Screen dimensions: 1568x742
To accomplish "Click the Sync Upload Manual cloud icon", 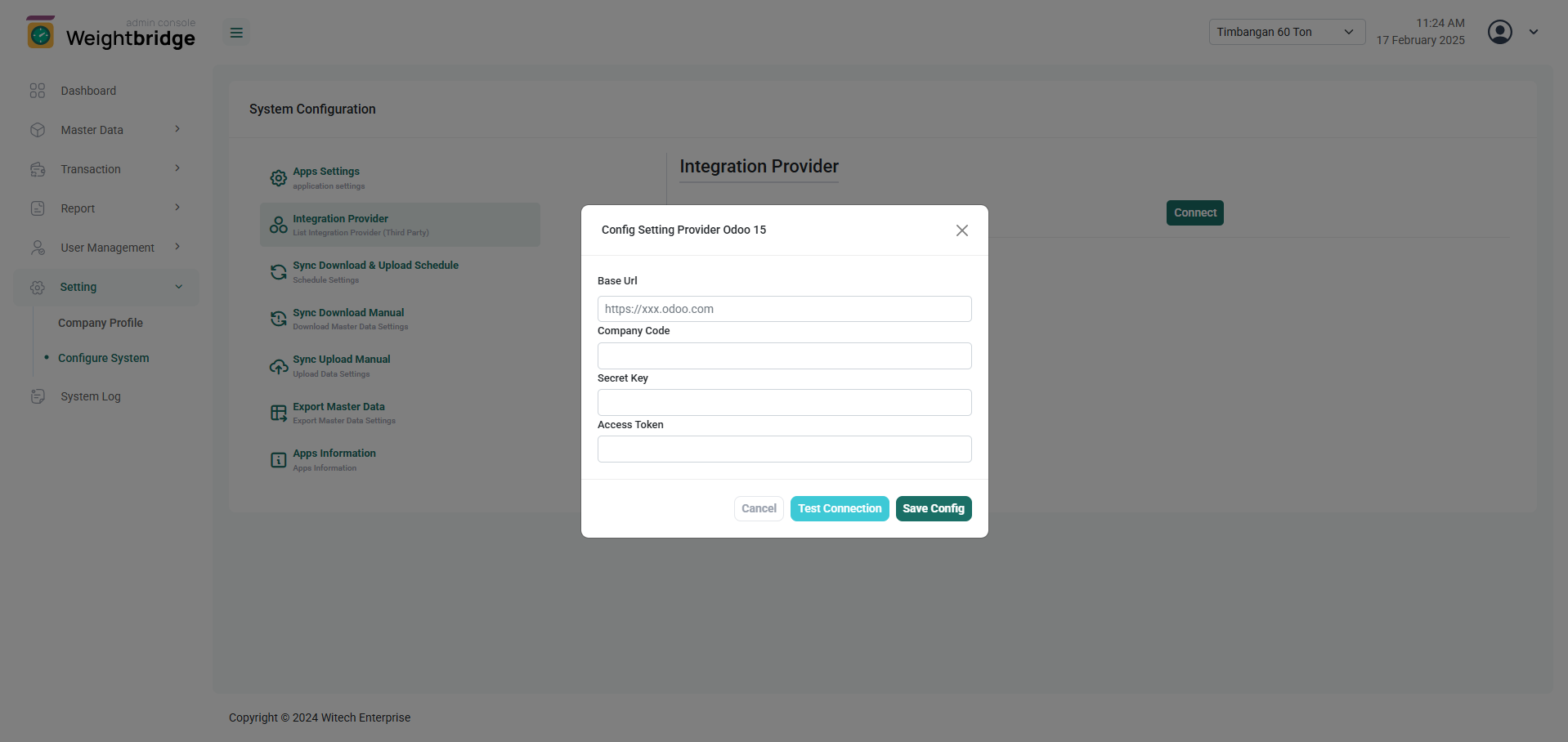I will tap(277, 365).
